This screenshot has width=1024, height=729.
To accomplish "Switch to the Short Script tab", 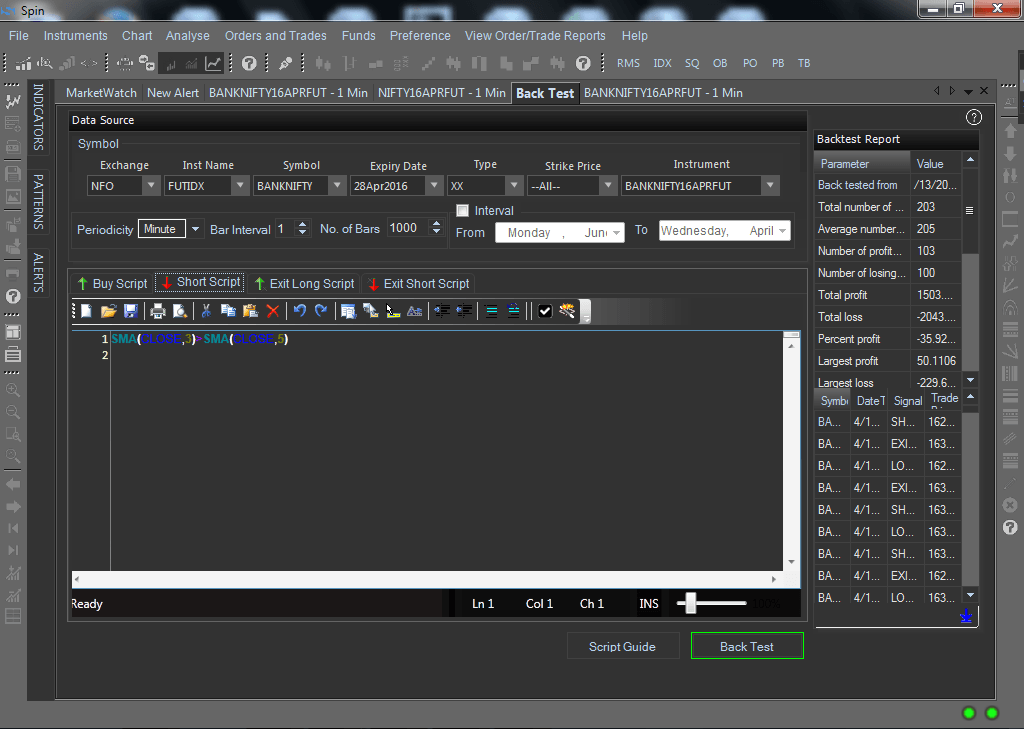I will click(x=200, y=283).
